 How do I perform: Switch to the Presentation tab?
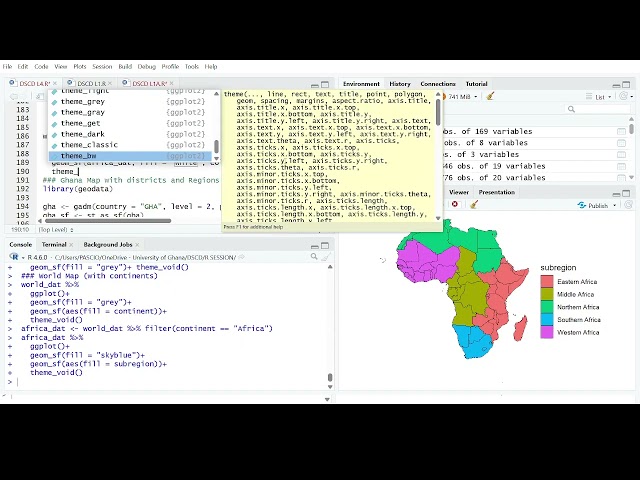pos(497,192)
